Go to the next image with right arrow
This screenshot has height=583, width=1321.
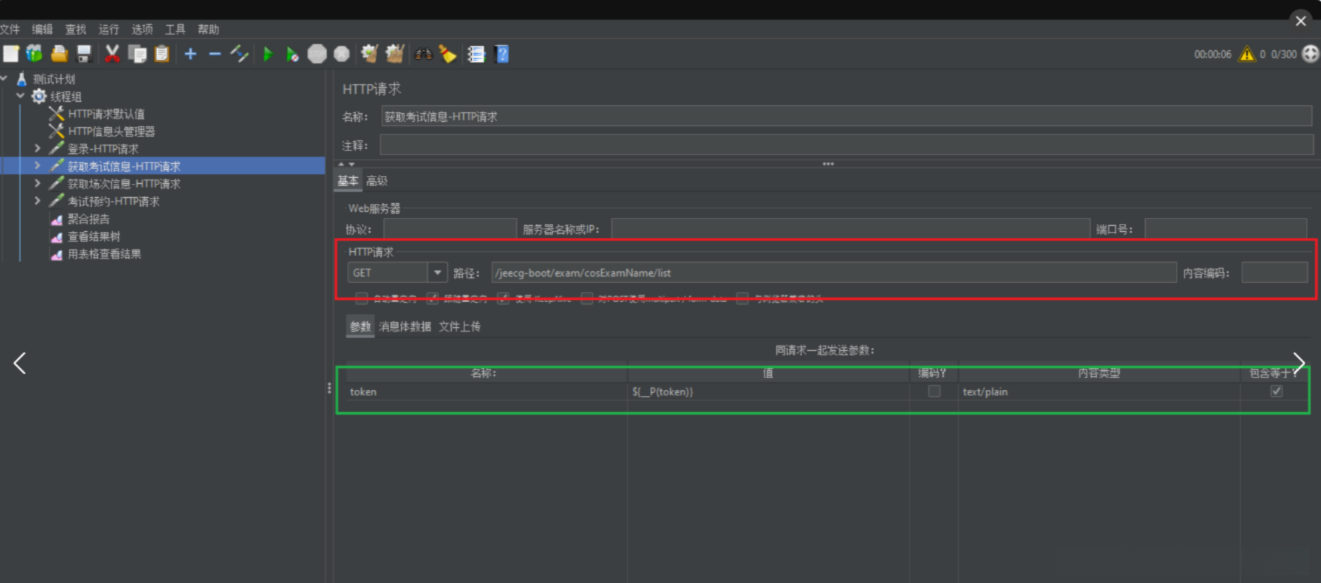point(1299,363)
